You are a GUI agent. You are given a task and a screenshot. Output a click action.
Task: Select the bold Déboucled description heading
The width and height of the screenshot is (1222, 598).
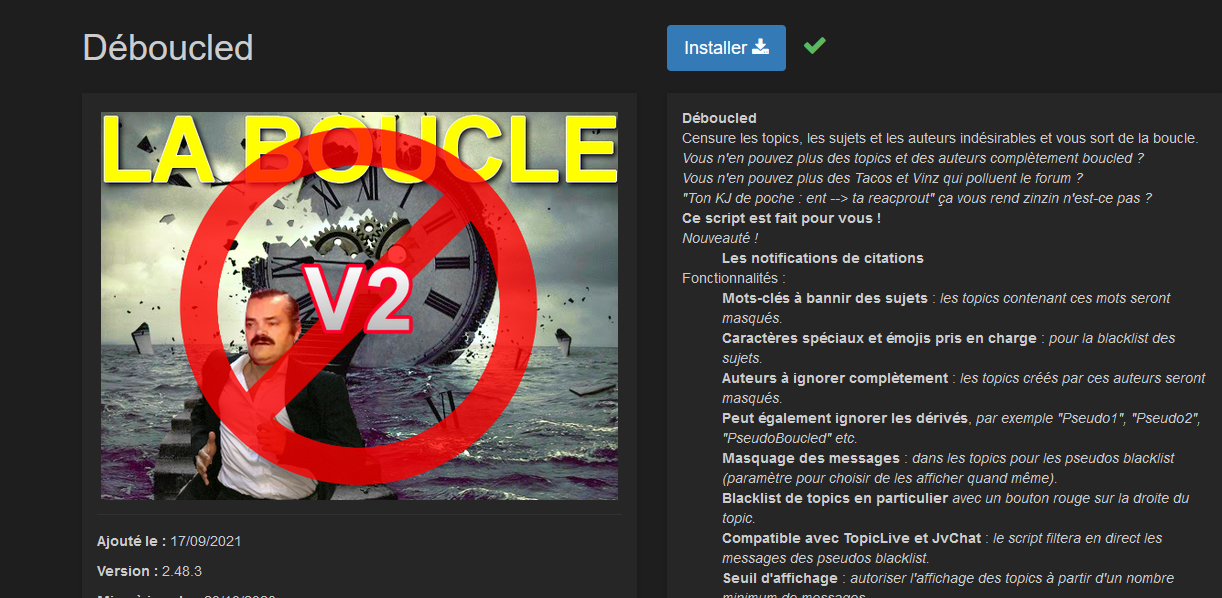point(719,118)
